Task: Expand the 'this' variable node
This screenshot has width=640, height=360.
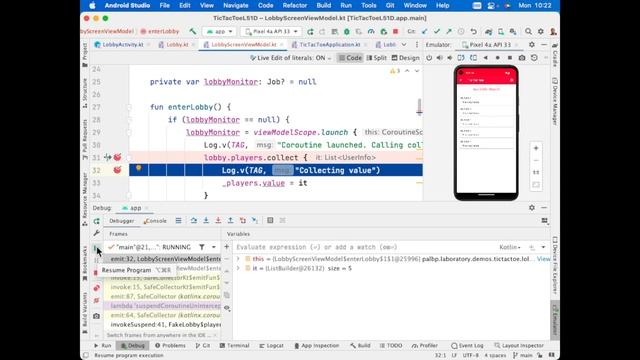Action: tap(238, 259)
